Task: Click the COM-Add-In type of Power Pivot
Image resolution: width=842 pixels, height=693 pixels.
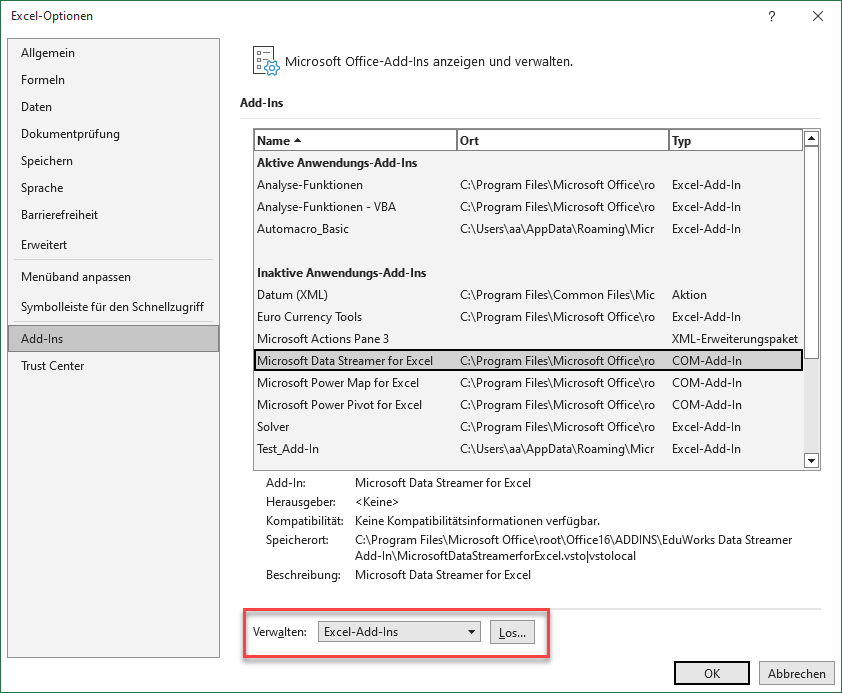Action: tap(707, 405)
